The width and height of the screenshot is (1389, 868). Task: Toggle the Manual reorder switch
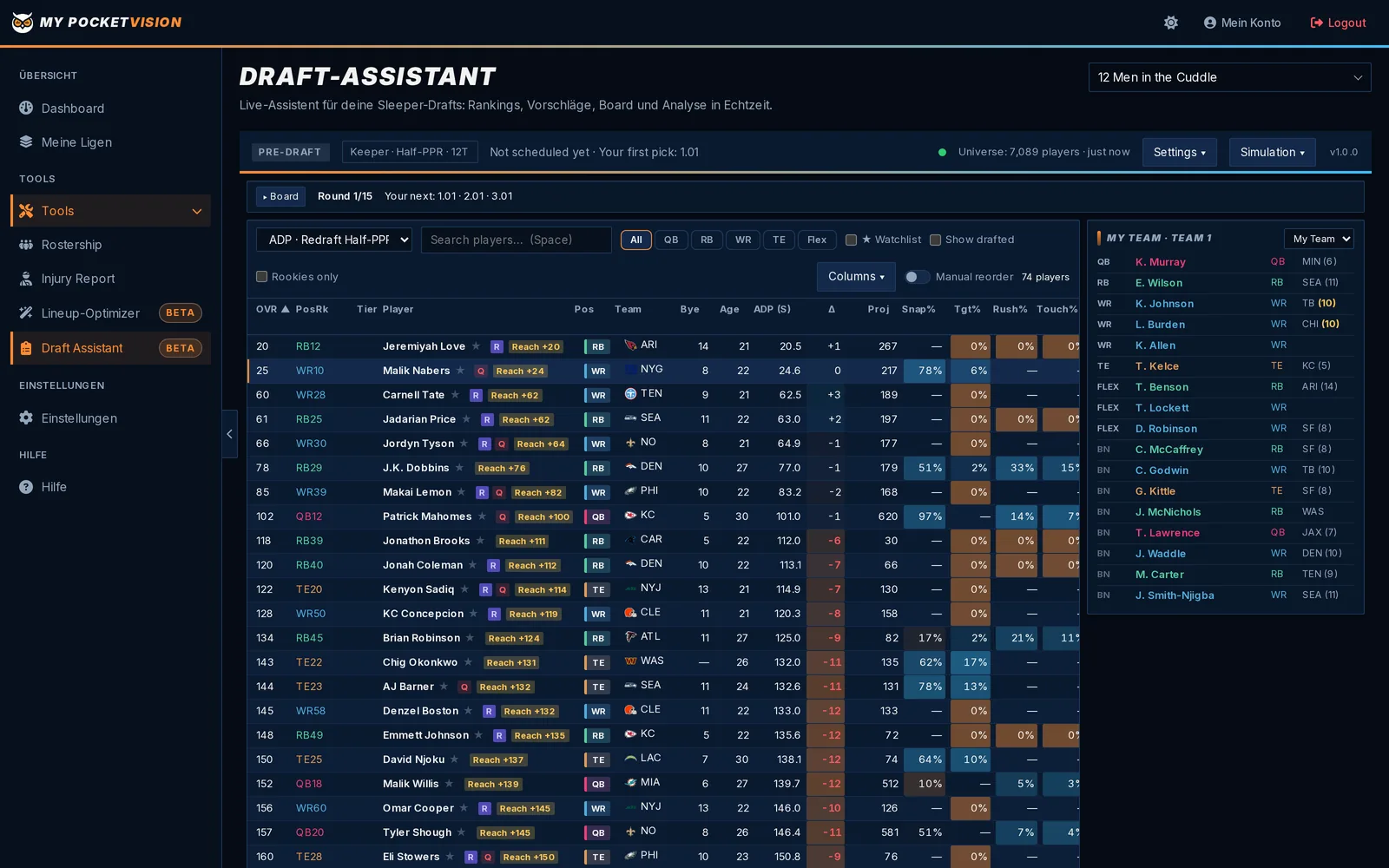tap(917, 277)
